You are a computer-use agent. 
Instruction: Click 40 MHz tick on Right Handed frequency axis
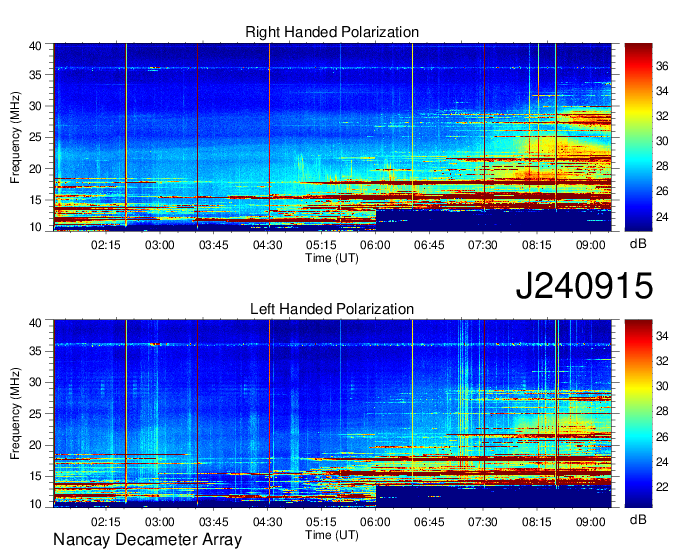coord(36,46)
